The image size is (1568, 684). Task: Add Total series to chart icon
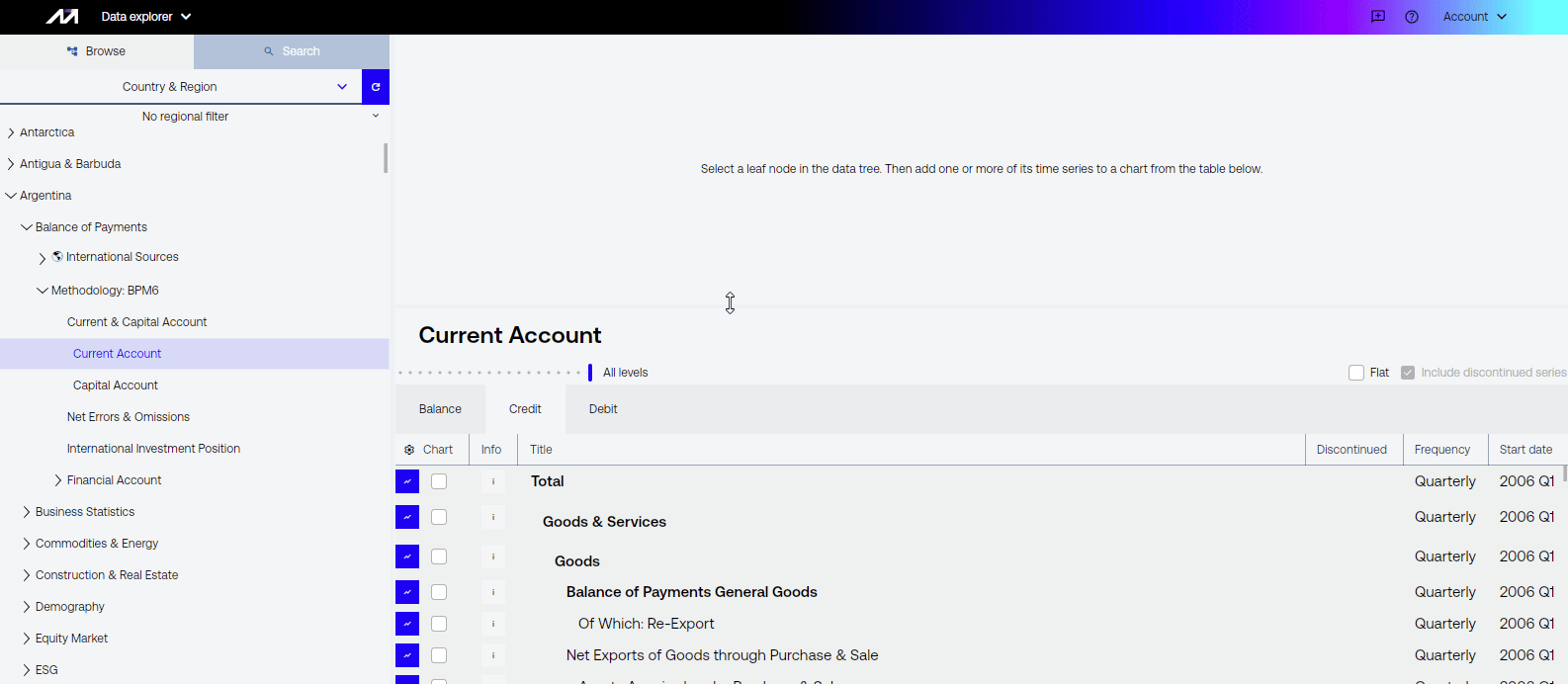(407, 481)
